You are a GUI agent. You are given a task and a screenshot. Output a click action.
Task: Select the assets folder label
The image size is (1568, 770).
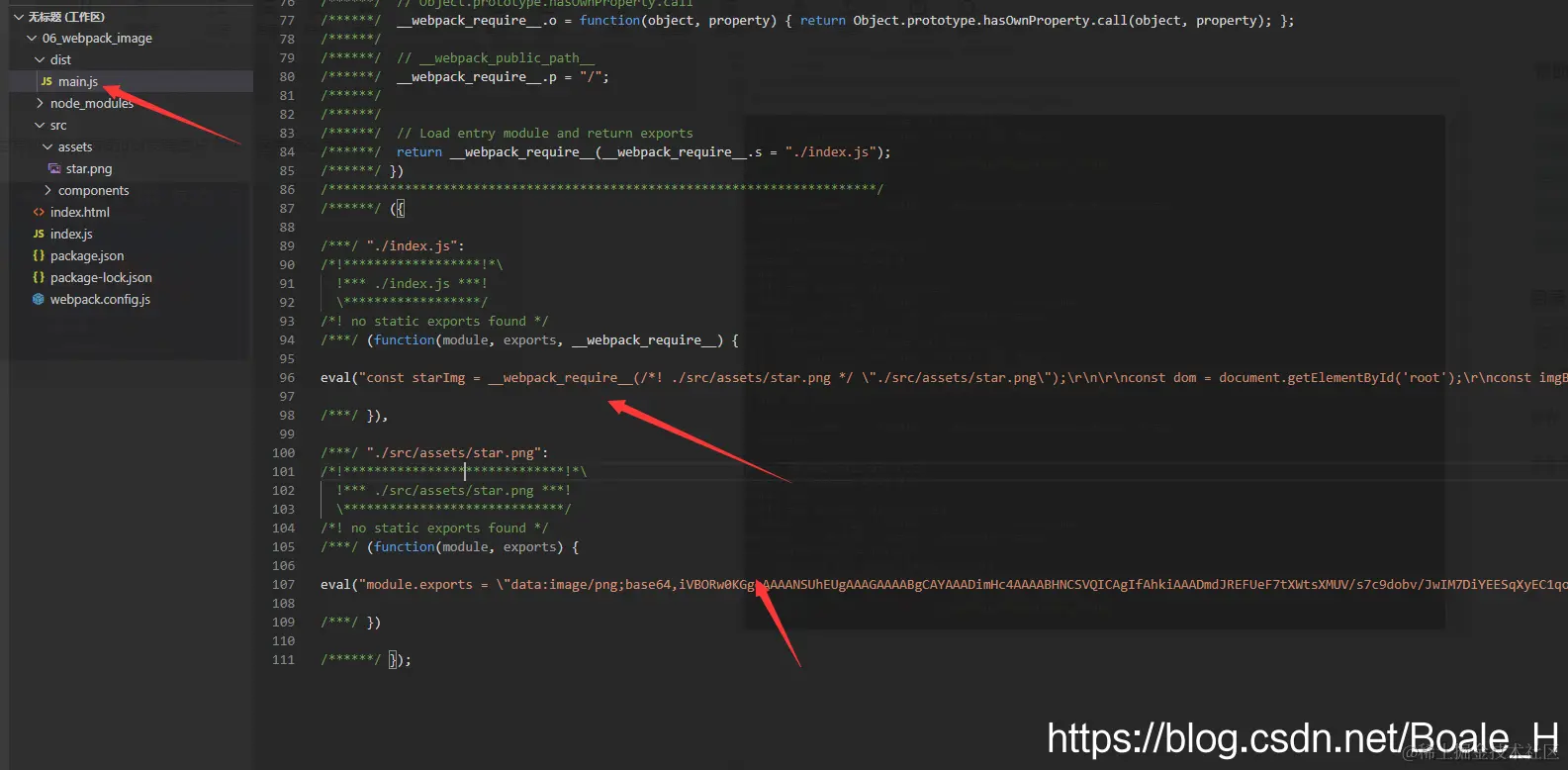[x=75, y=147]
